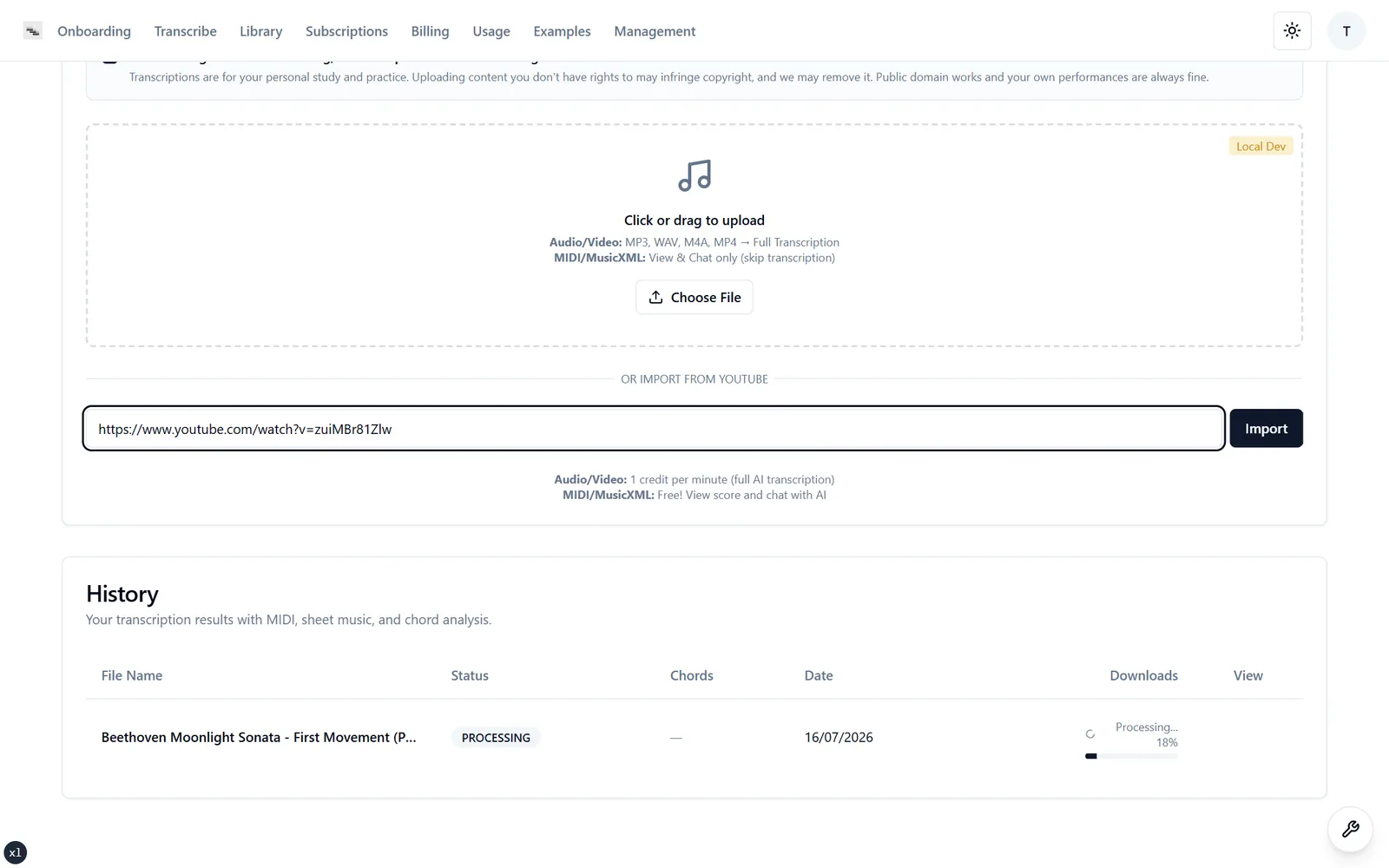Click the History section heading
The image size is (1389, 868).
tap(122, 594)
